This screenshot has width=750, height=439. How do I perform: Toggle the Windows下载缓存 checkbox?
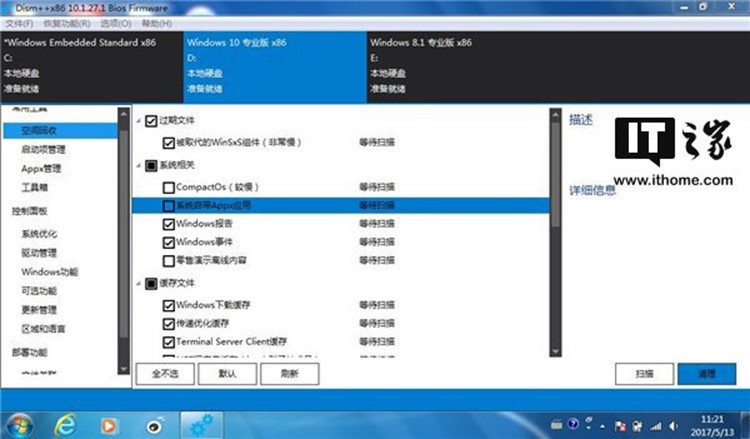[167, 305]
